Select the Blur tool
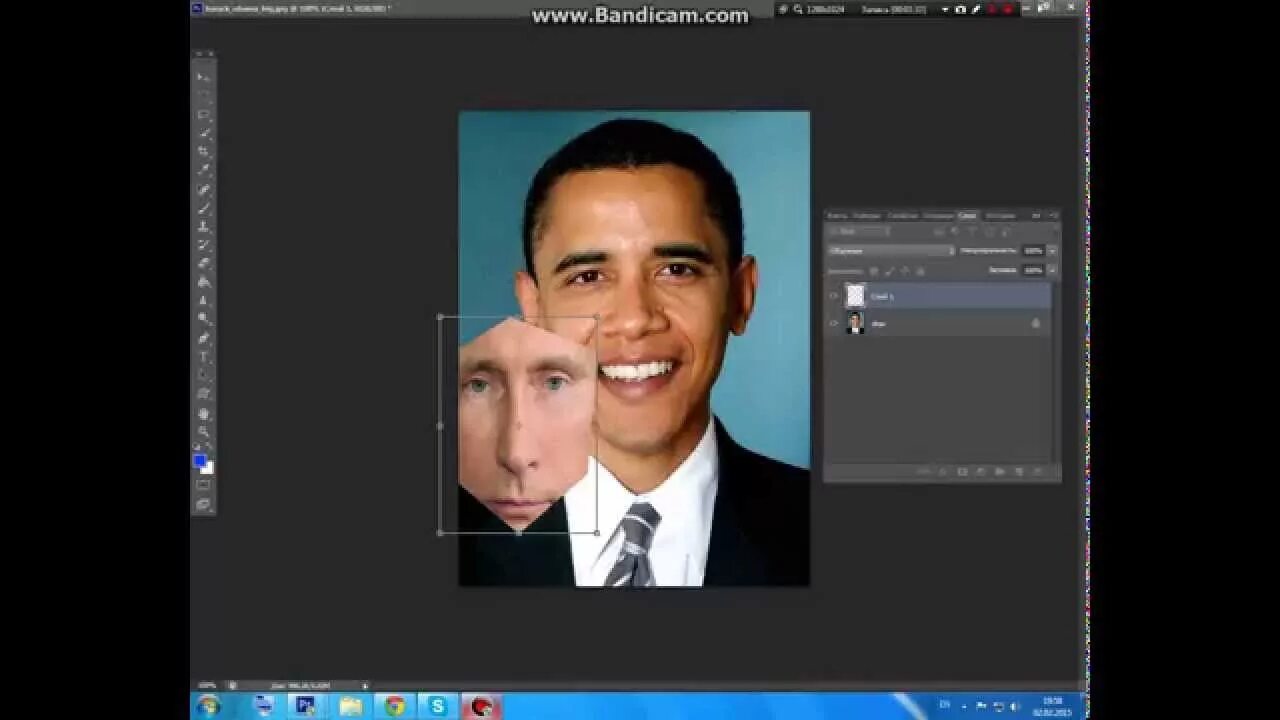This screenshot has height=720, width=1280. pyautogui.click(x=203, y=300)
